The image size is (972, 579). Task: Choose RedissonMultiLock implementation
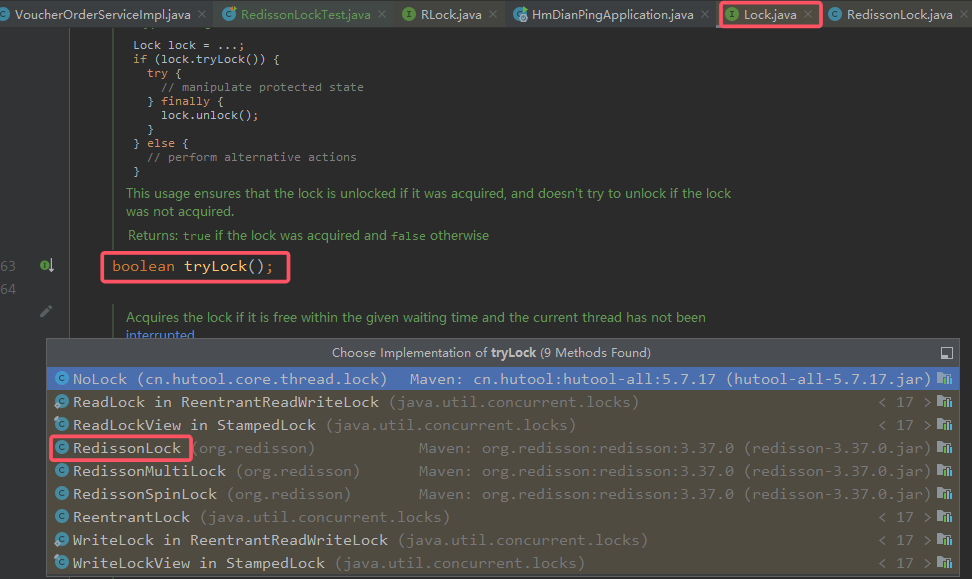(503, 471)
